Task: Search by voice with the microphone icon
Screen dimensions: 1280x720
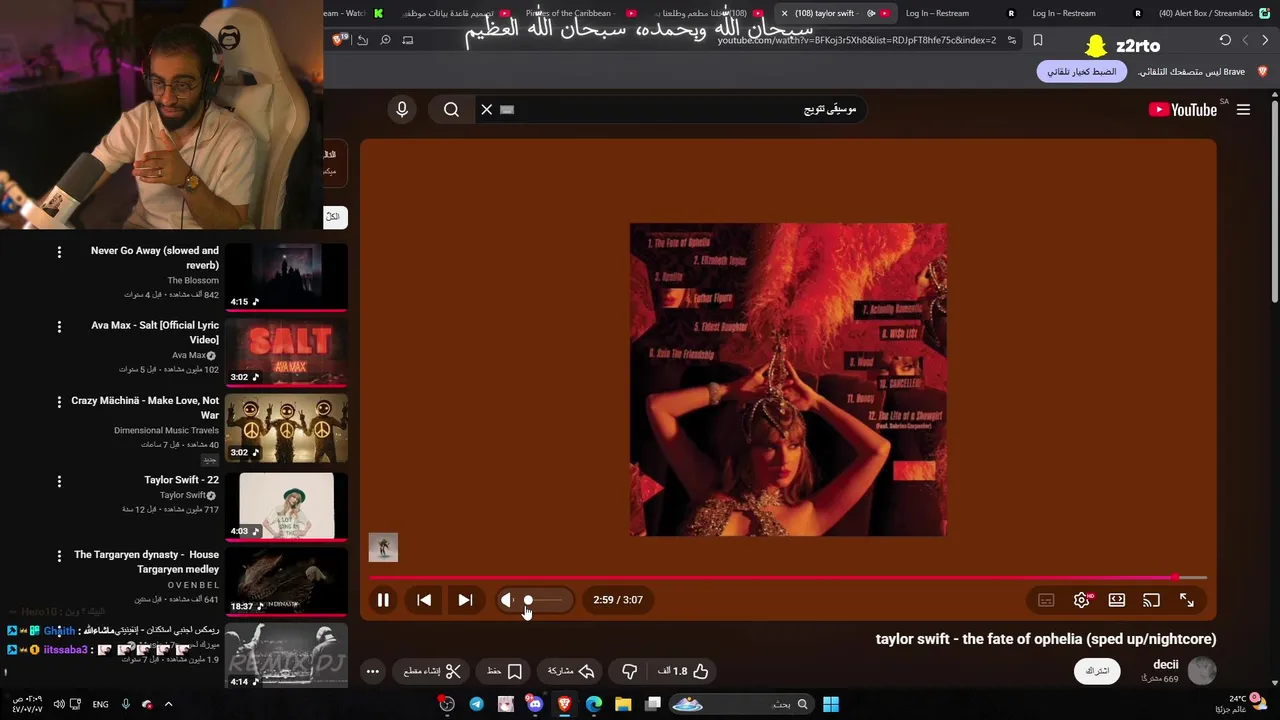Action: pyautogui.click(x=402, y=109)
